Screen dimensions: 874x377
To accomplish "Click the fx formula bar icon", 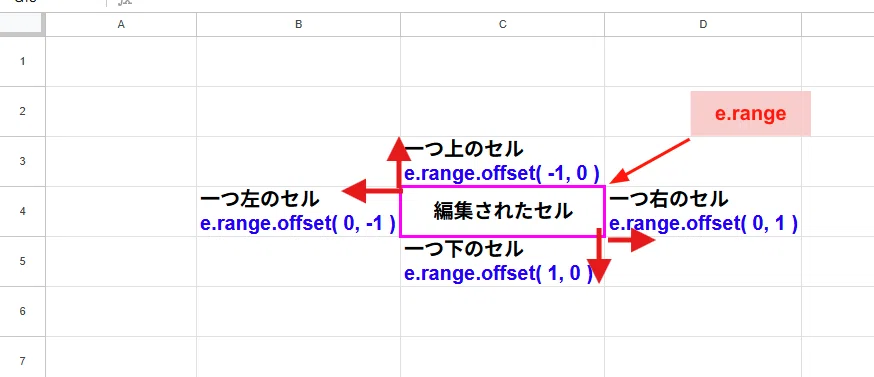I will click(125, 3).
